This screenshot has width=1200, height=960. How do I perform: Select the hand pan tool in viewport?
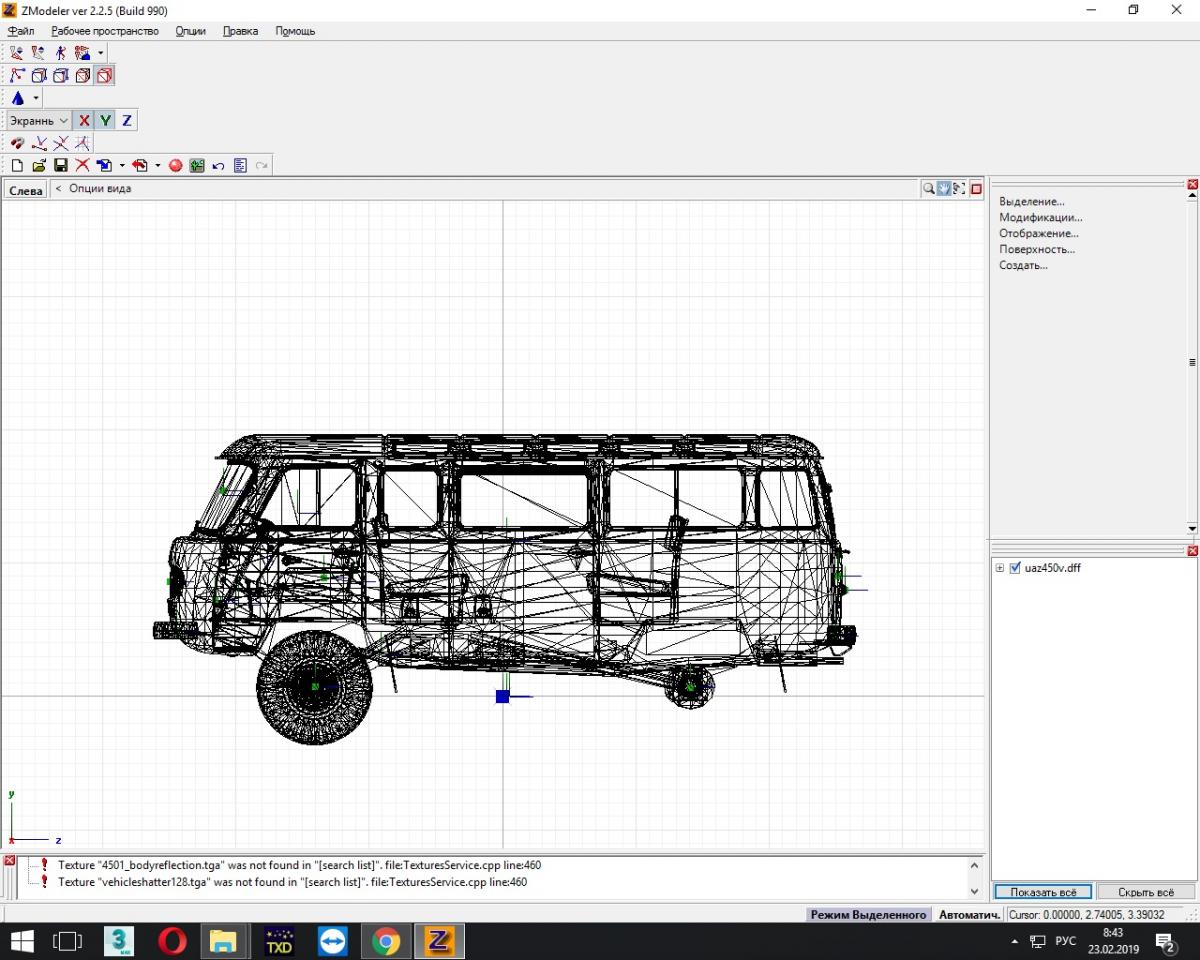click(944, 189)
